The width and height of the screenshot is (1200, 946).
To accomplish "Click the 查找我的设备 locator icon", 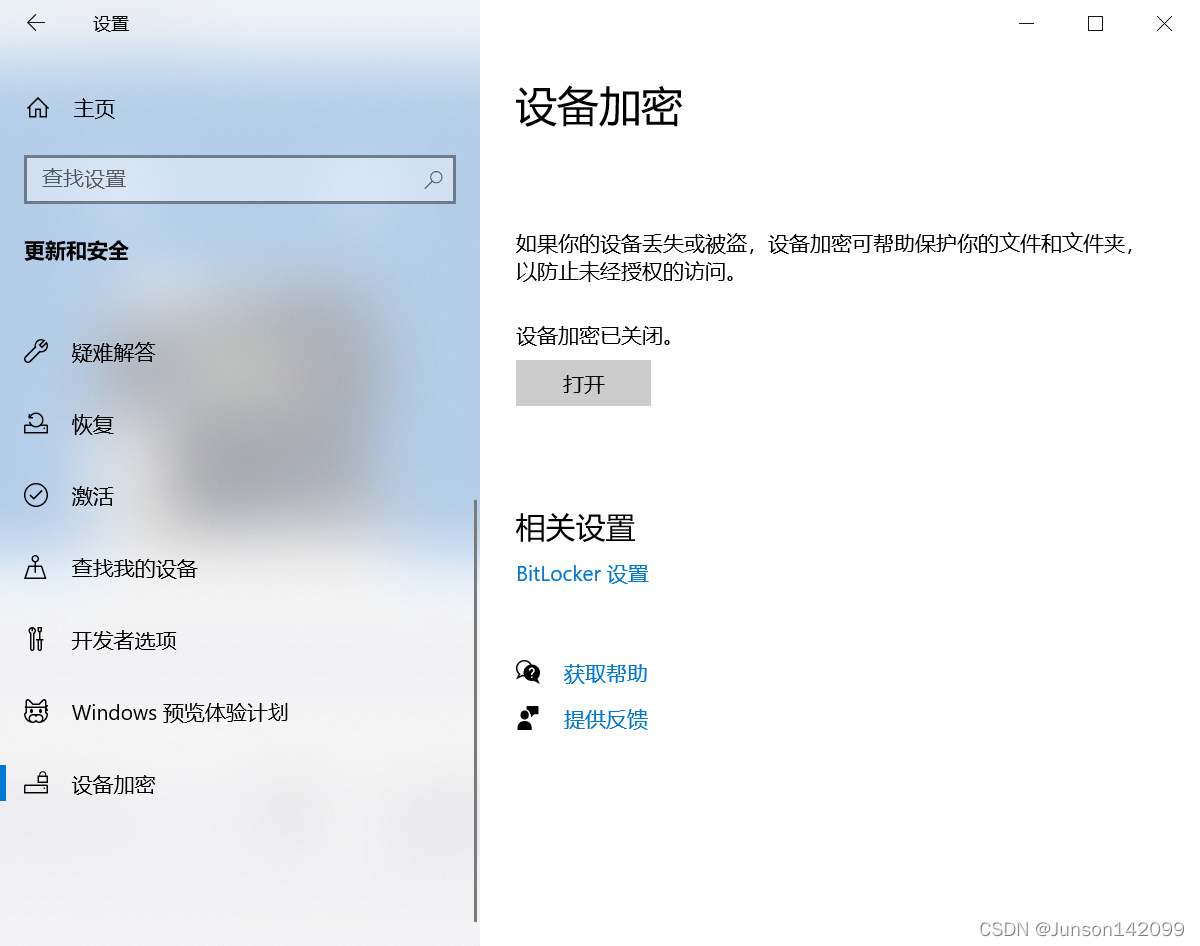I will [x=36, y=568].
